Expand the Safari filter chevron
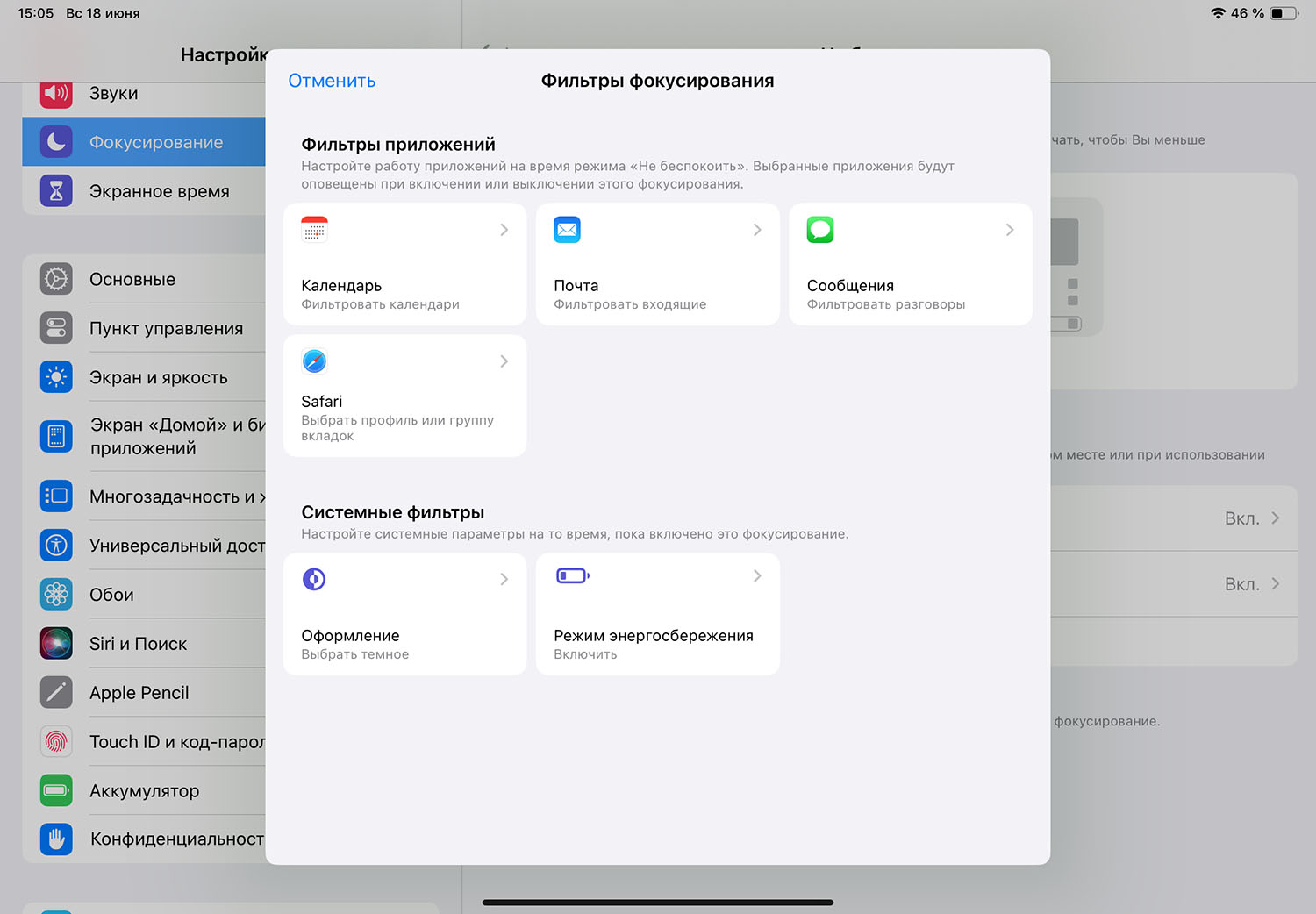 [504, 361]
